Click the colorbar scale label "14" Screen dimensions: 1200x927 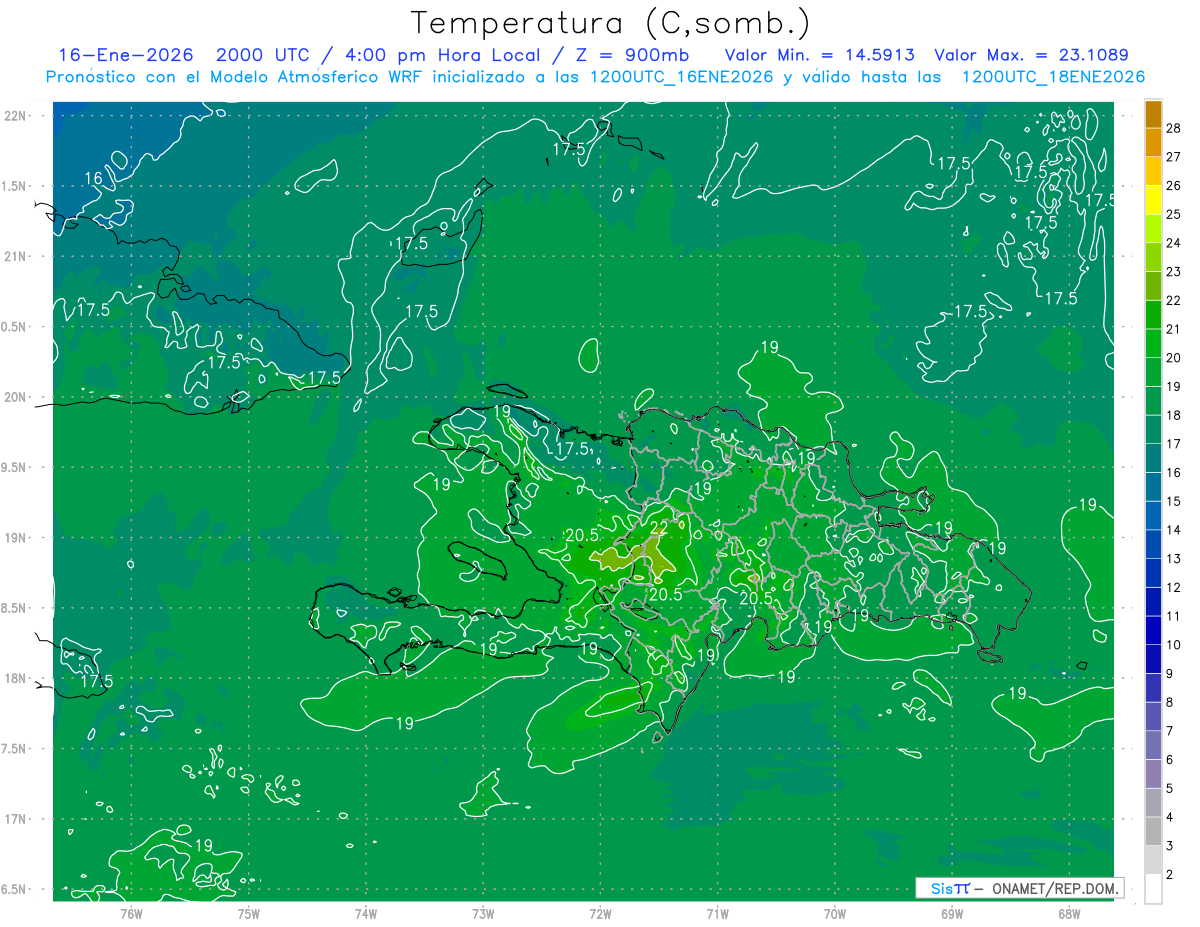(1173, 529)
